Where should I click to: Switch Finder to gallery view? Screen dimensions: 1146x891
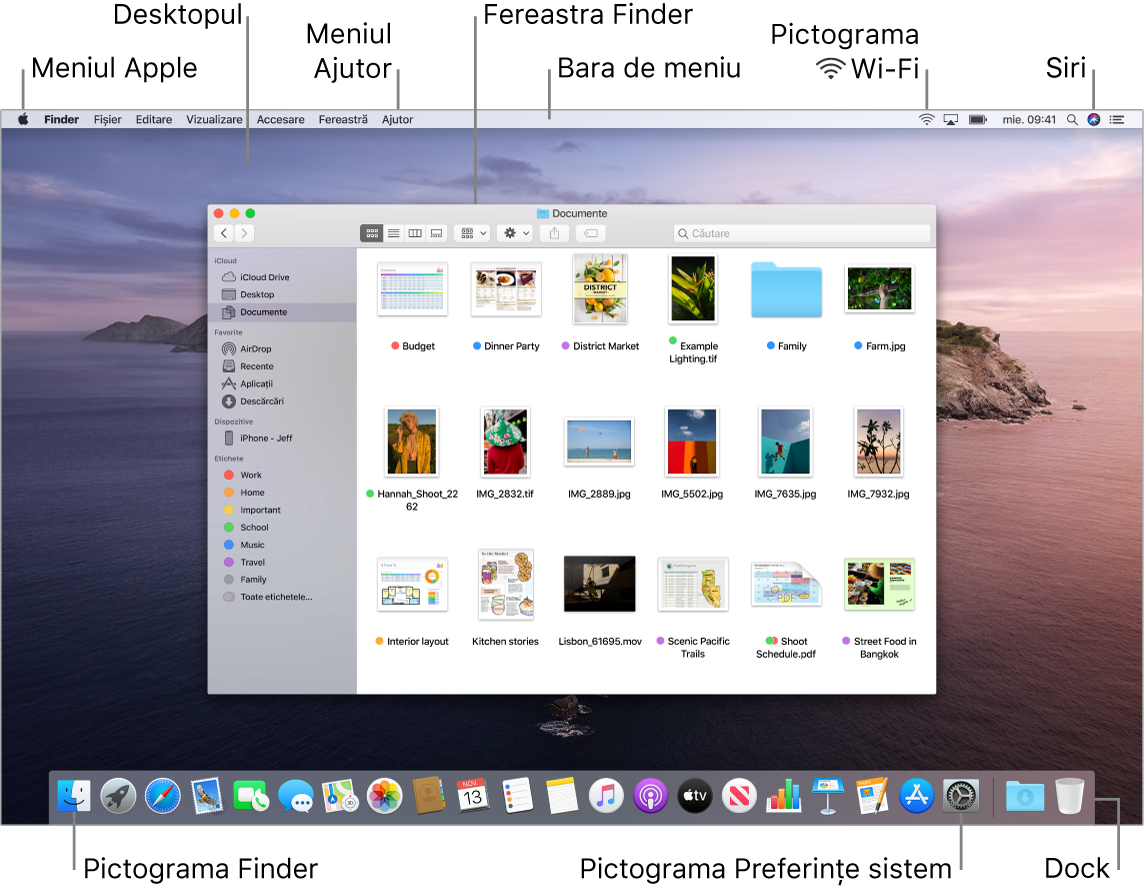[436, 232]
